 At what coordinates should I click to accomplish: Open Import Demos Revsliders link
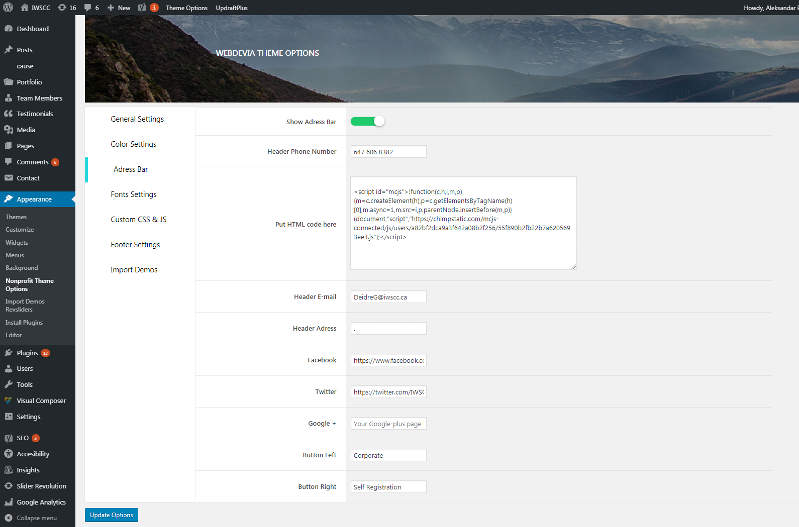point(24,305)
